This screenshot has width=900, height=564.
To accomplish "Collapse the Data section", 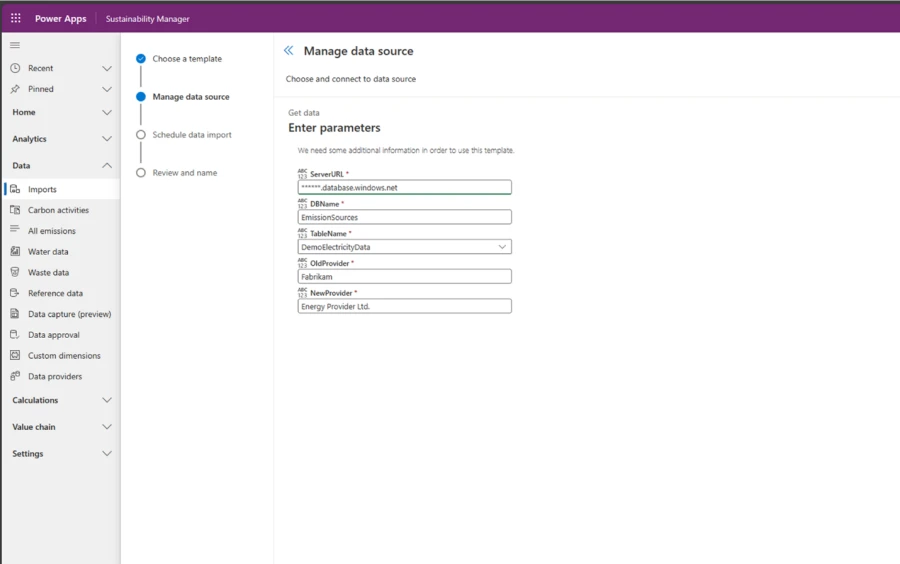I will tap(107, 166).
